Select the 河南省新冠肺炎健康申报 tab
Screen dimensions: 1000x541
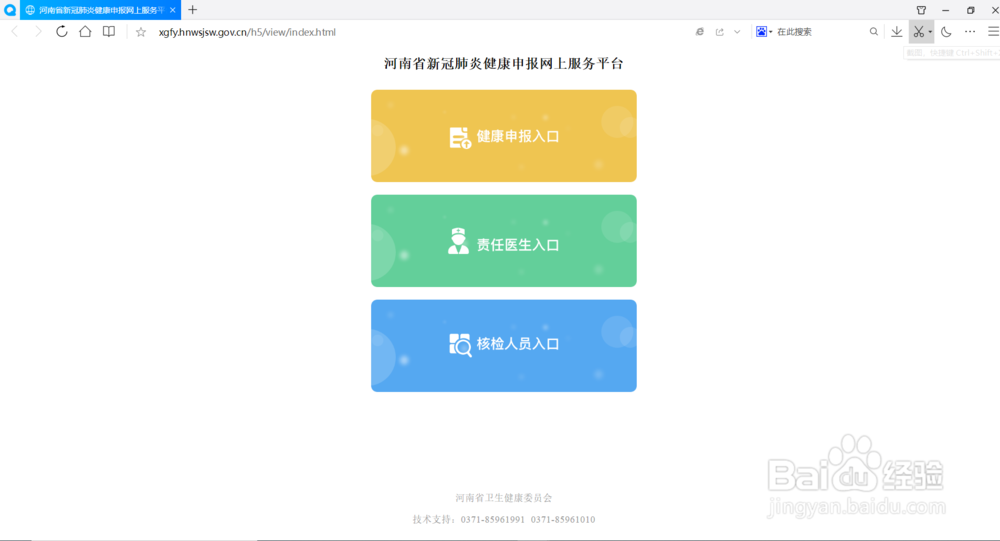tap(101, 10)
